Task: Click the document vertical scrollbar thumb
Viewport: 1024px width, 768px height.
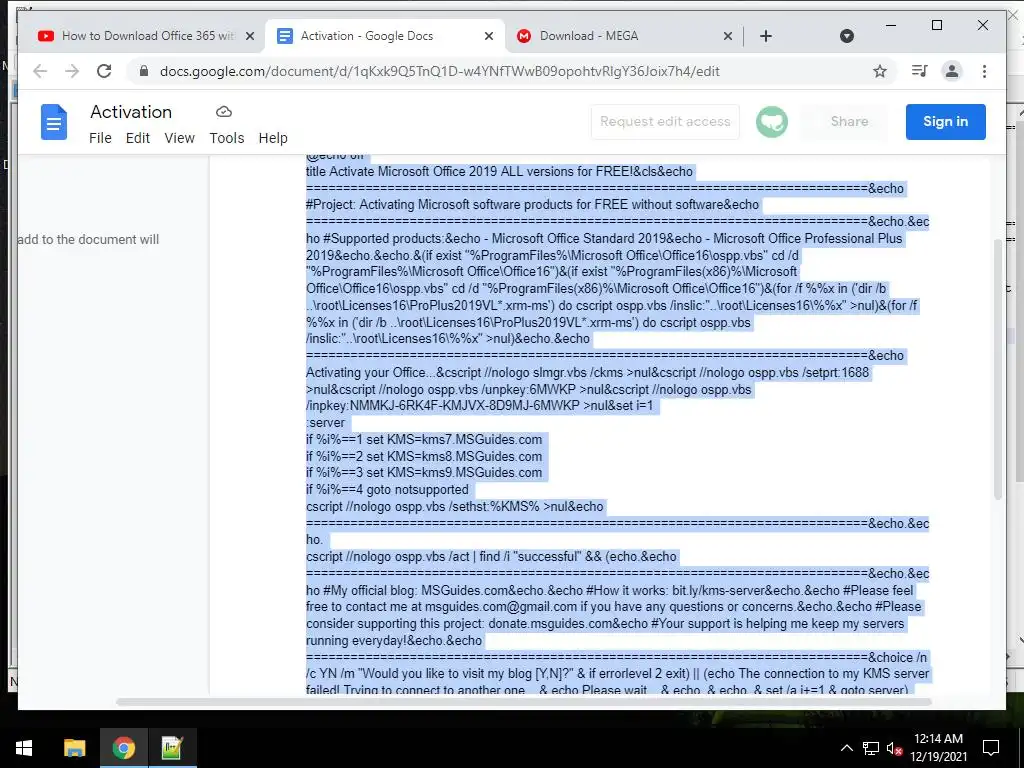Action: [997, 370]
